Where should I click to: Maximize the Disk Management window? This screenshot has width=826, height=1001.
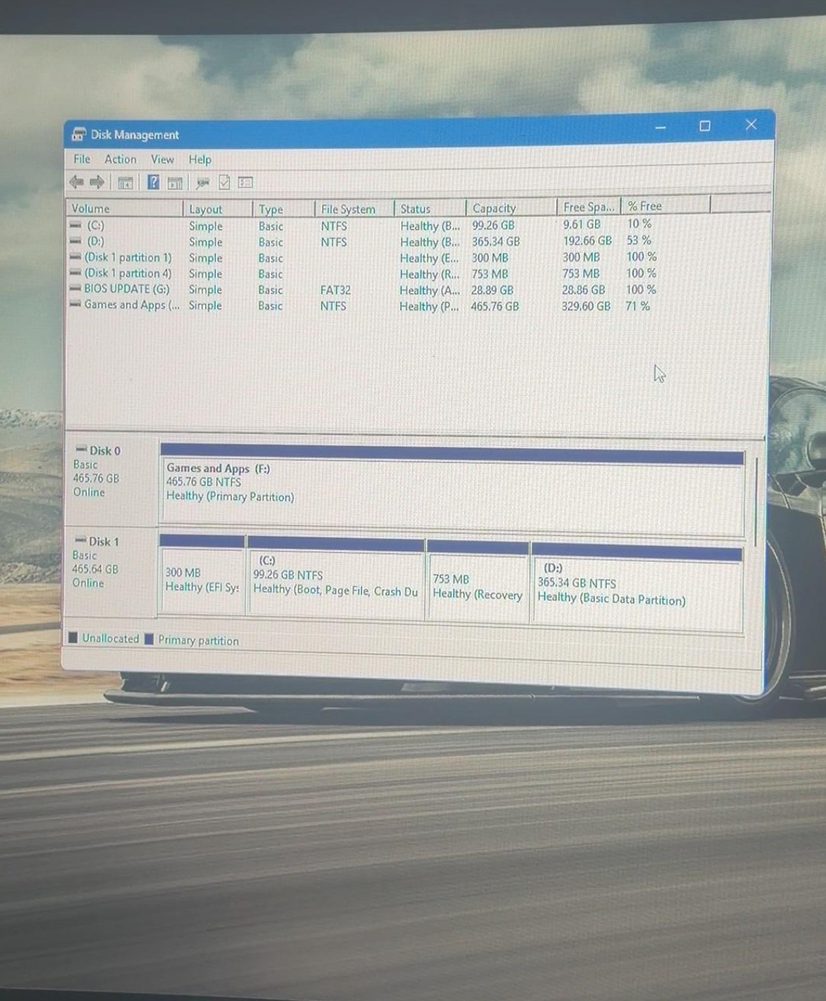705,126
